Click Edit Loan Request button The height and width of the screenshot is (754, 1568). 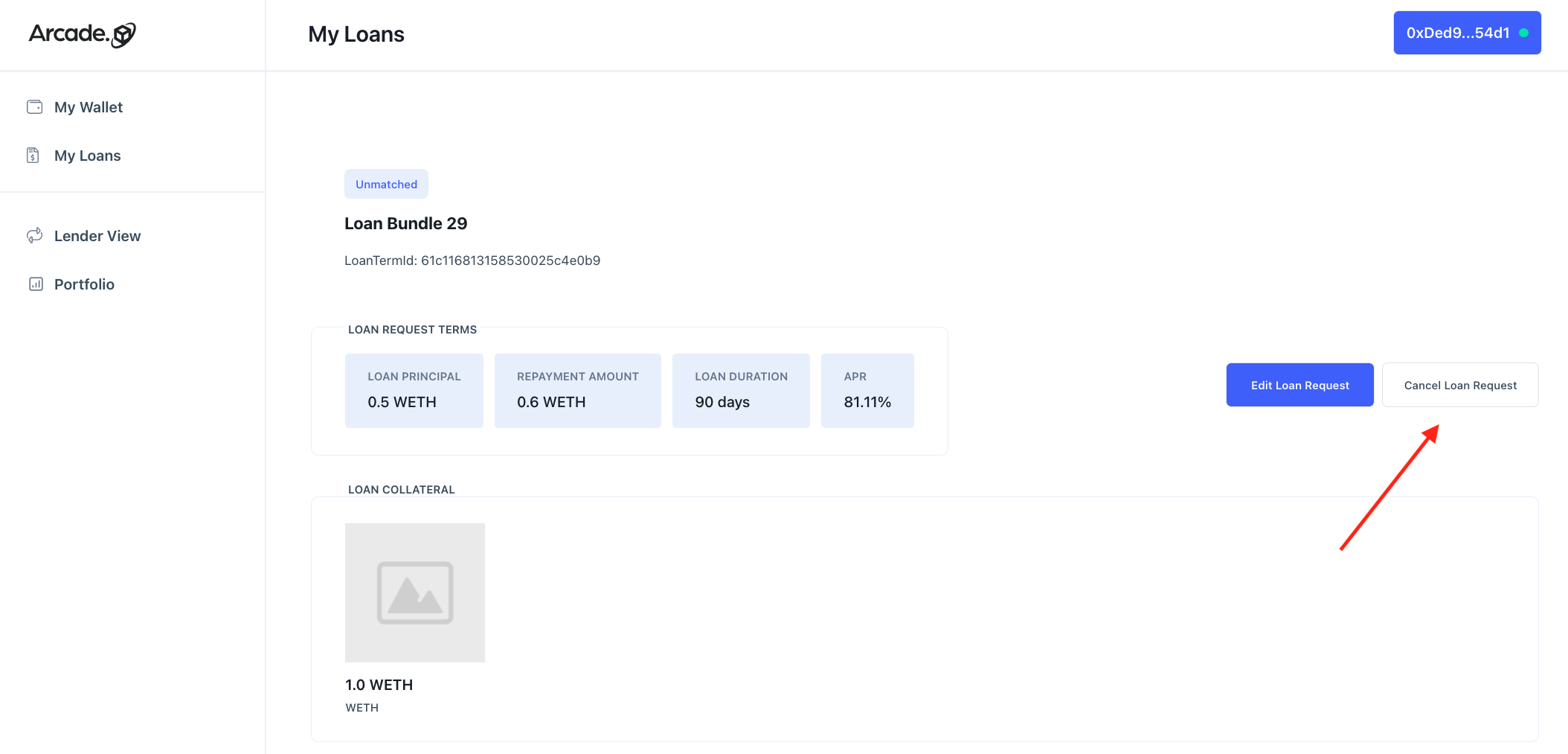pyautogui.click(x=1299, y=385)
